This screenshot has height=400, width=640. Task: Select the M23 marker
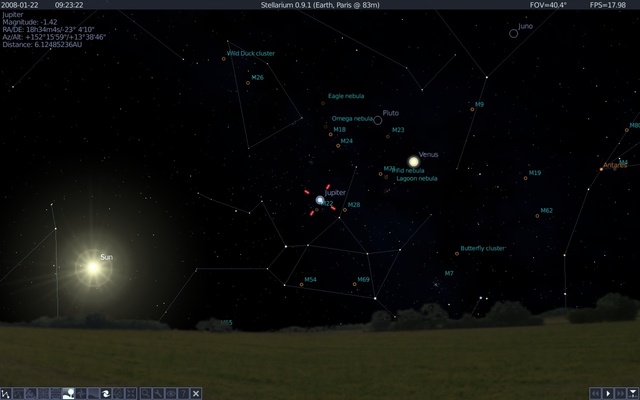(x=388, y=136)
